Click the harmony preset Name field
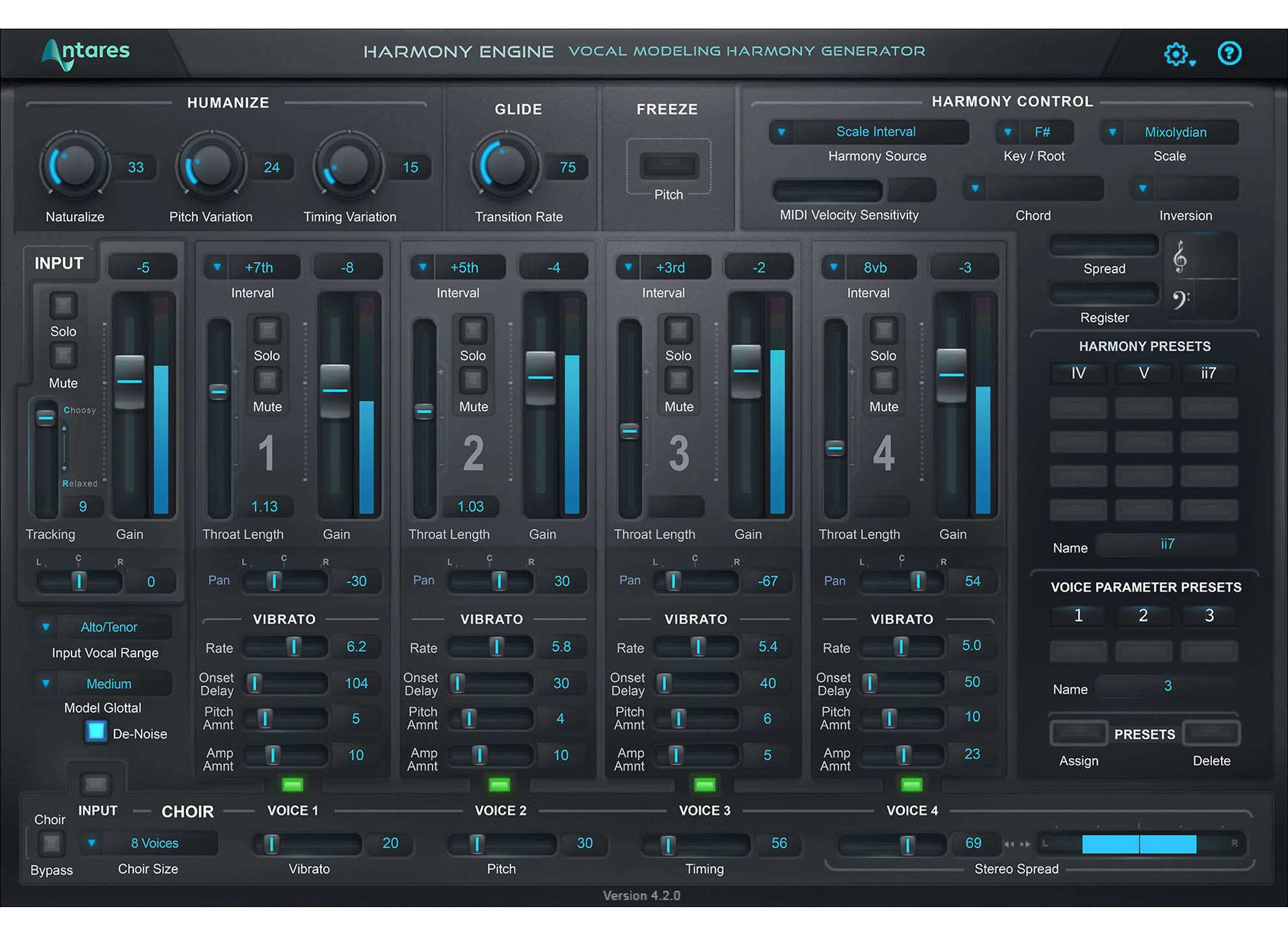The height and width of the screenshot is (937, 1288). point(1167,545)
